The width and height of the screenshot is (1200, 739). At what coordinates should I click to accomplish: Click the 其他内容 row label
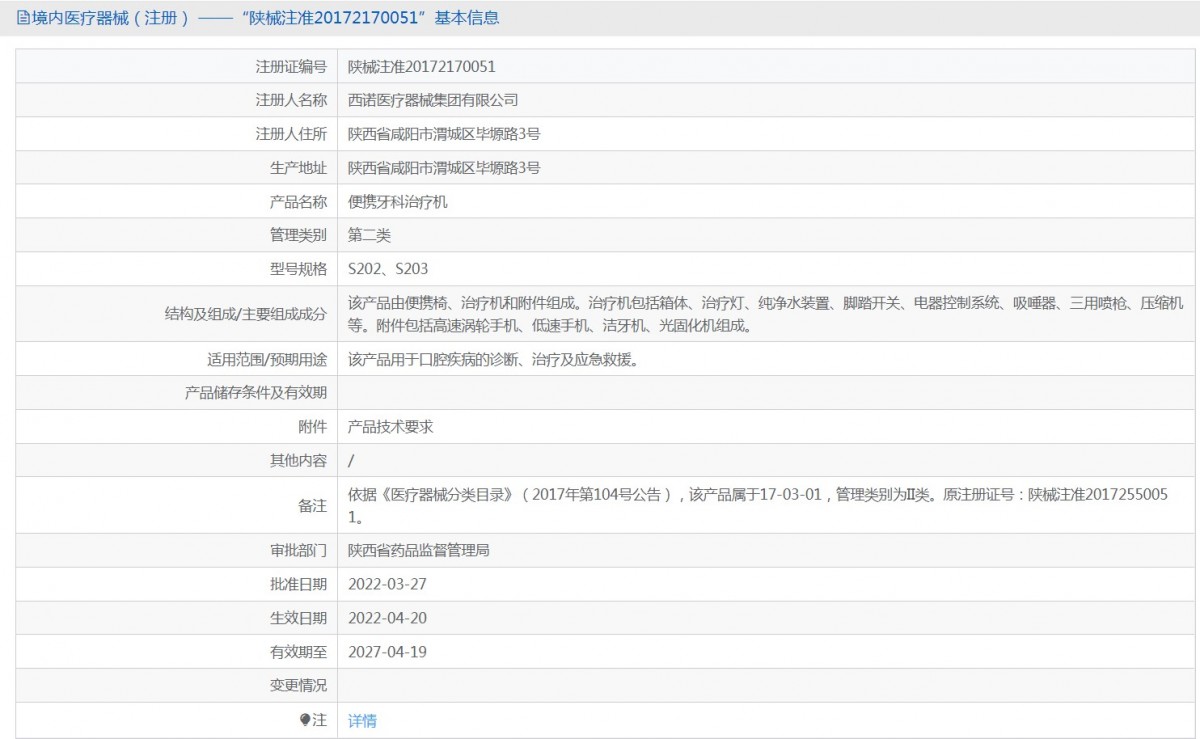click(298, 460)
